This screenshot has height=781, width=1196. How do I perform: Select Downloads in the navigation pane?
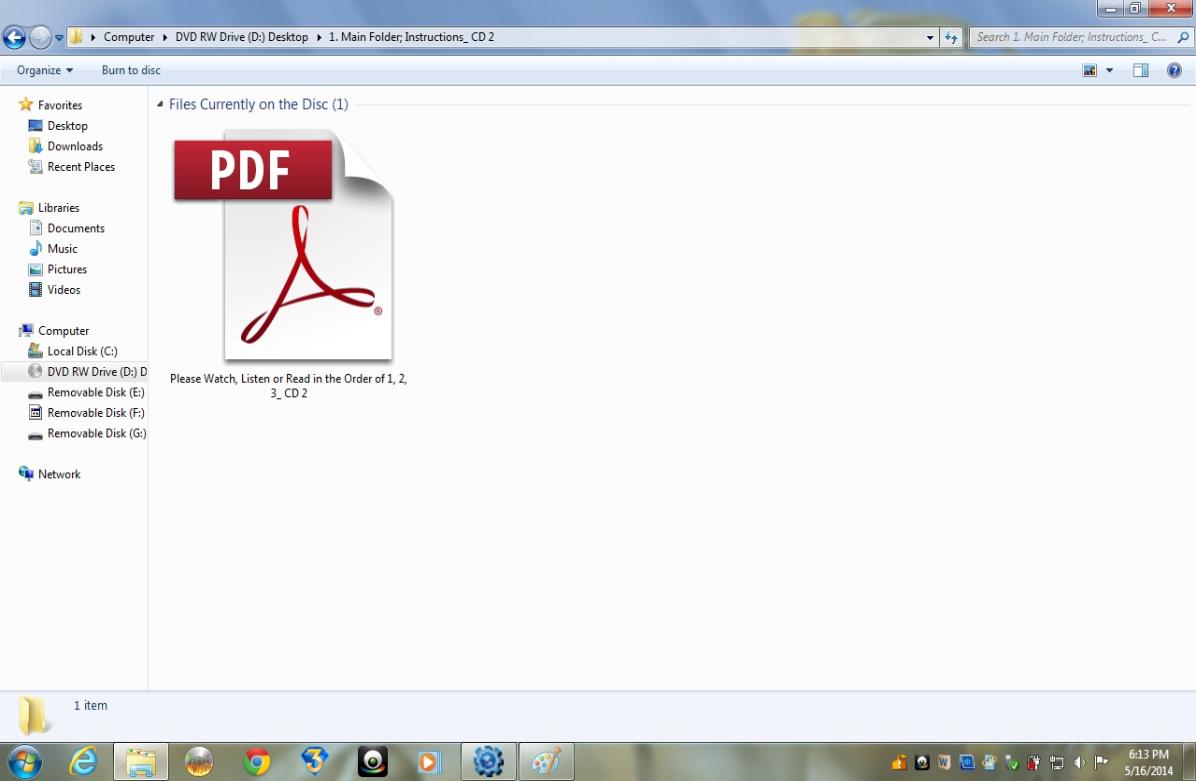coord(75,146)
